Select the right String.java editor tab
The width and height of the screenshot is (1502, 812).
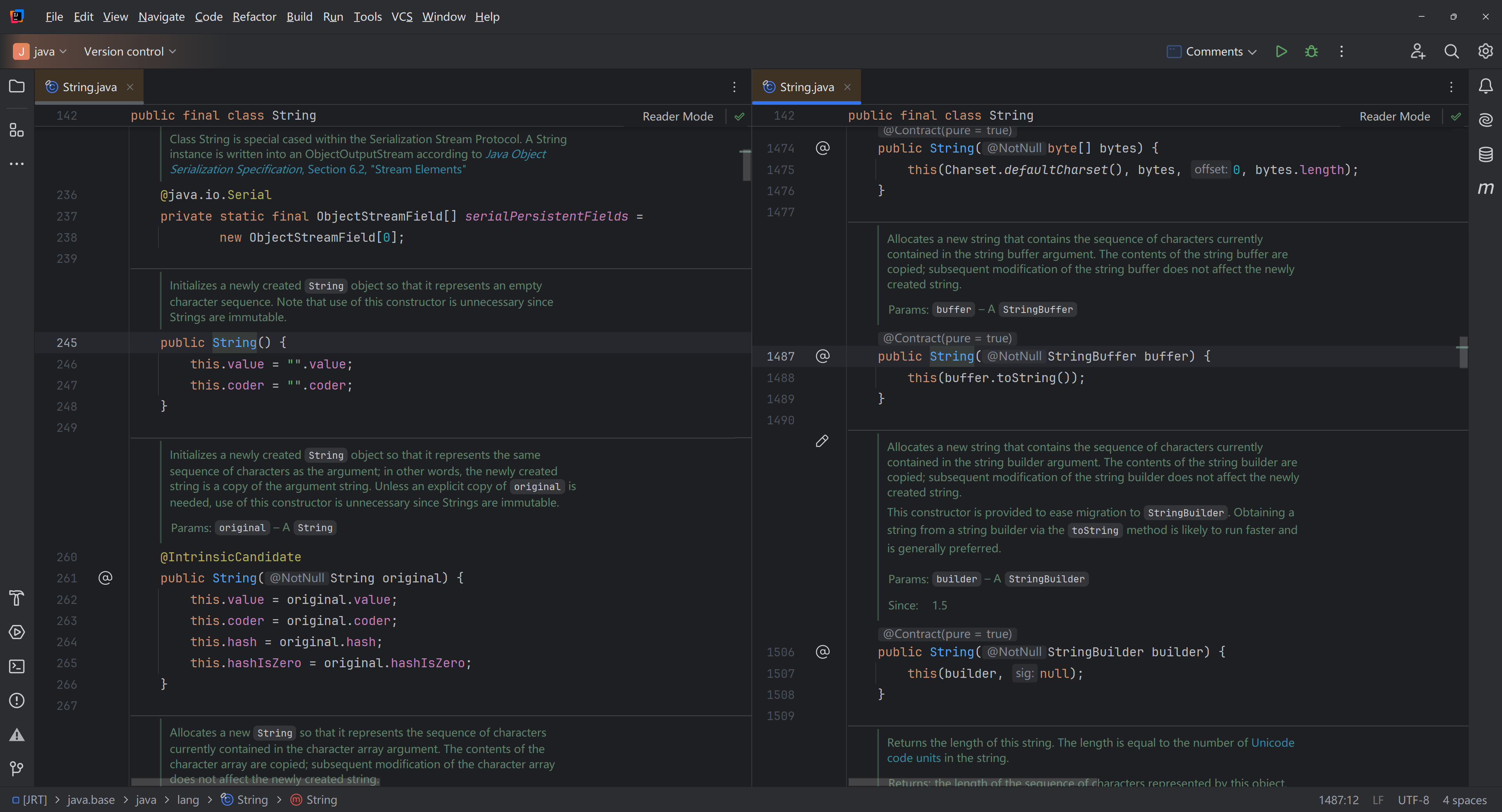point(807,87)
